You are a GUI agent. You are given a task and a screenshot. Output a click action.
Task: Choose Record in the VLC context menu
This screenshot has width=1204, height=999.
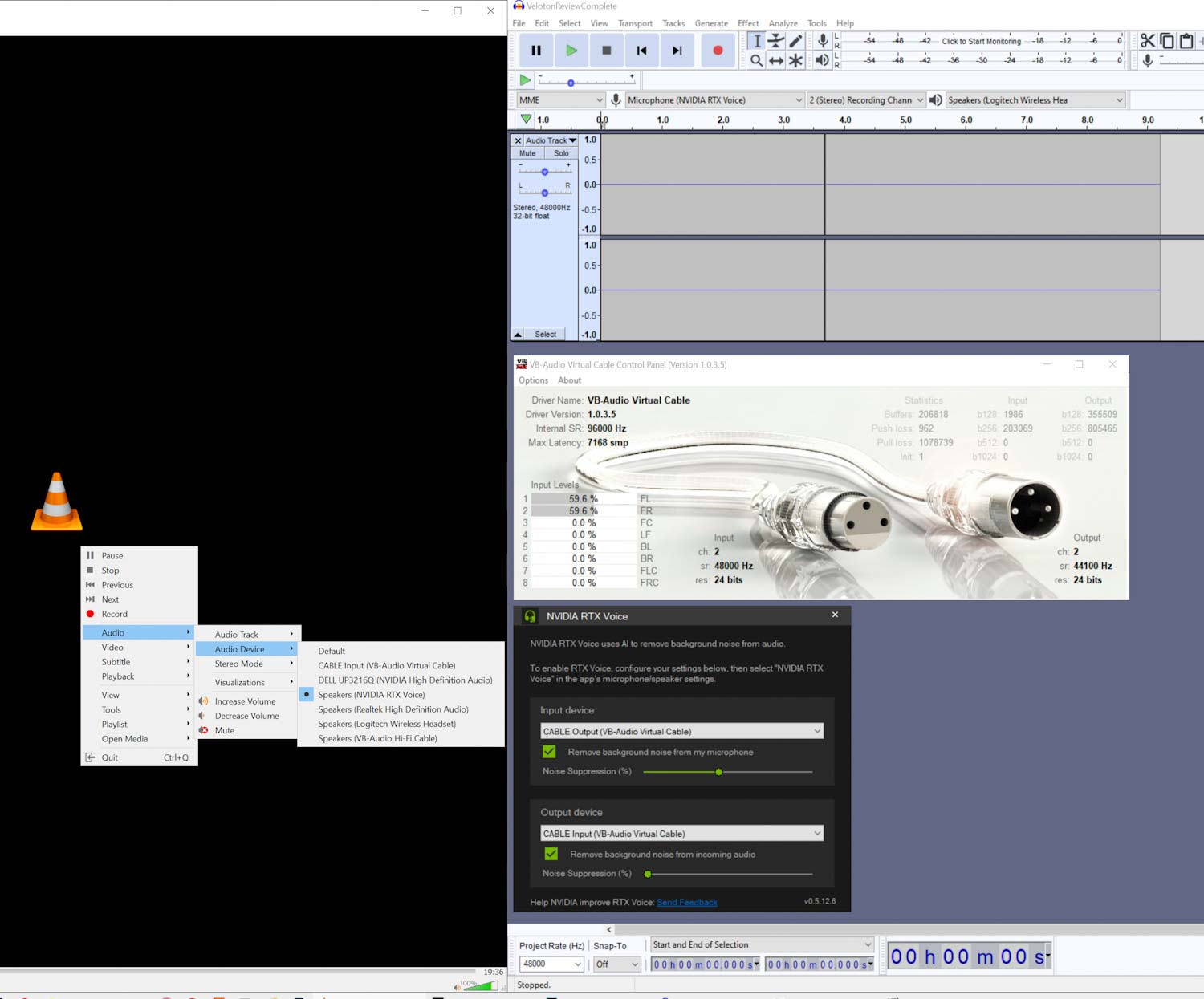[139, 614]
